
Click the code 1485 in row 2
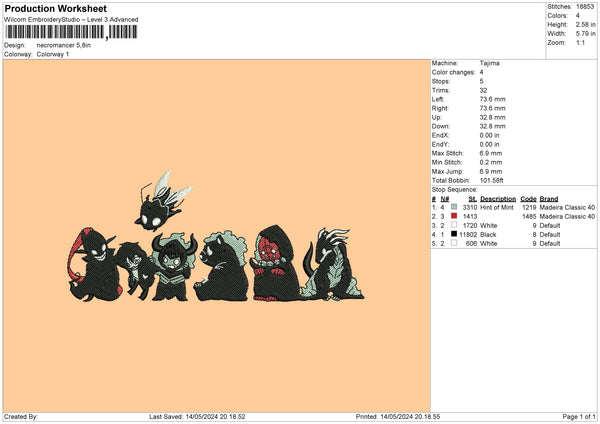529,217
